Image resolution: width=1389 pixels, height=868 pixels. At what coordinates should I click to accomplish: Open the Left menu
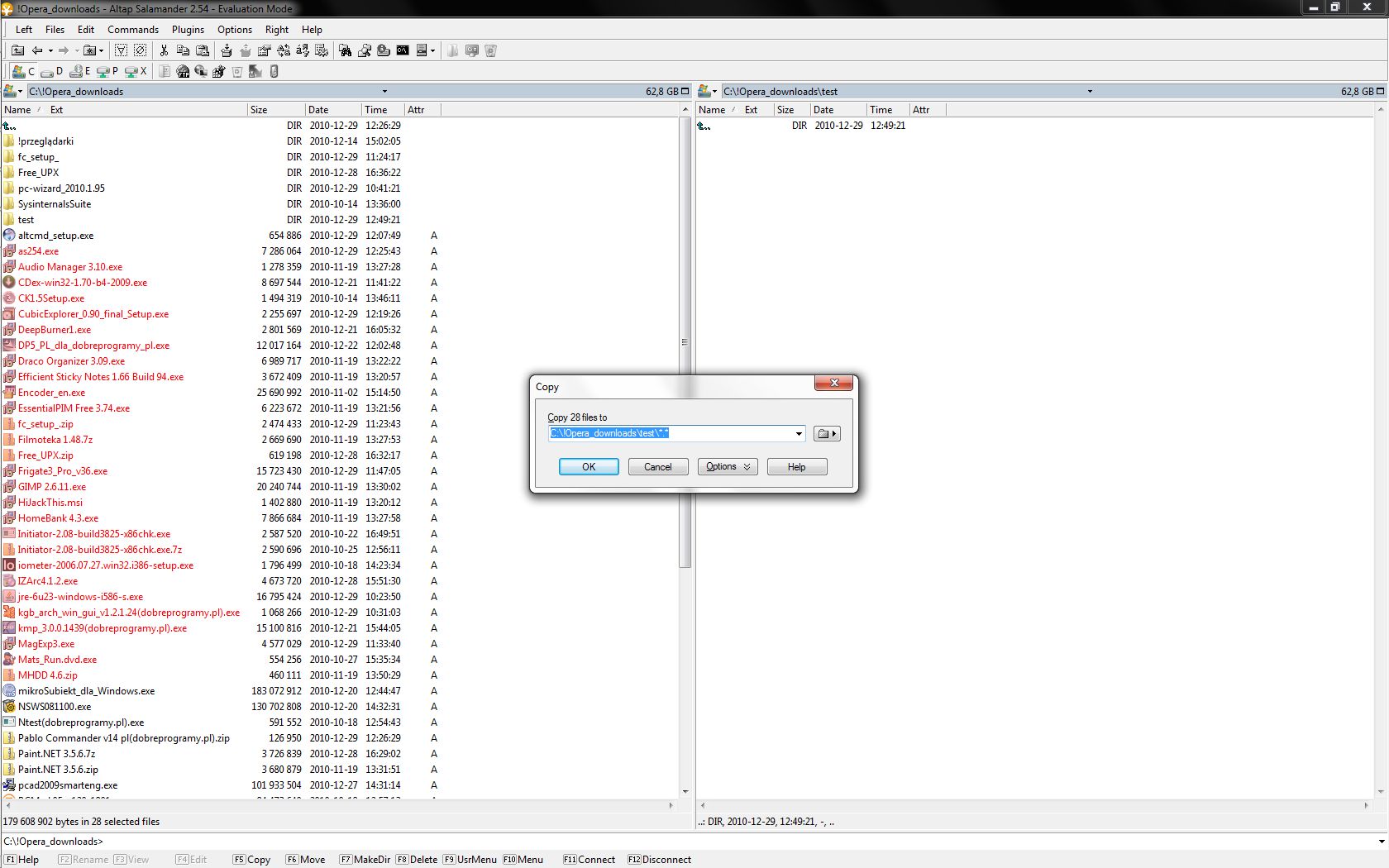pos(24,30)
